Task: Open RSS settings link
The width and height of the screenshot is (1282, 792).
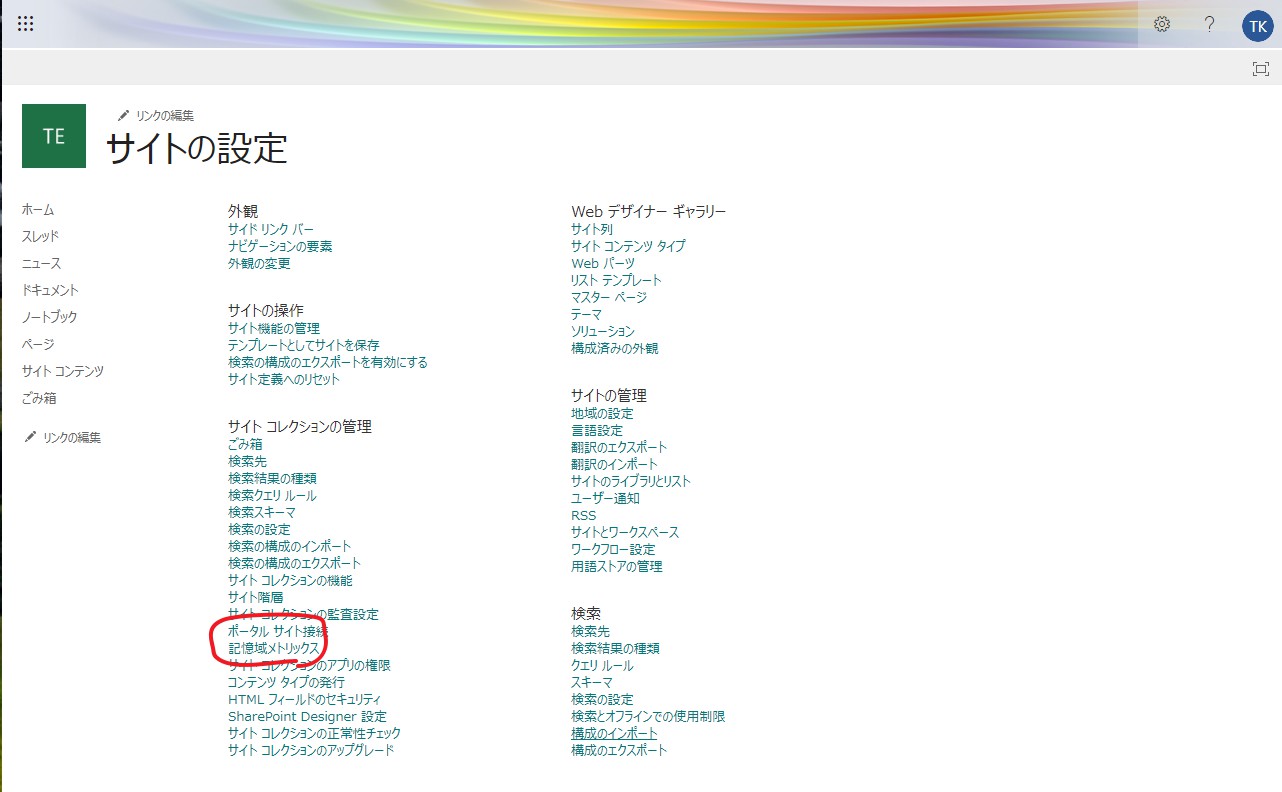Action: pos(583,515)
